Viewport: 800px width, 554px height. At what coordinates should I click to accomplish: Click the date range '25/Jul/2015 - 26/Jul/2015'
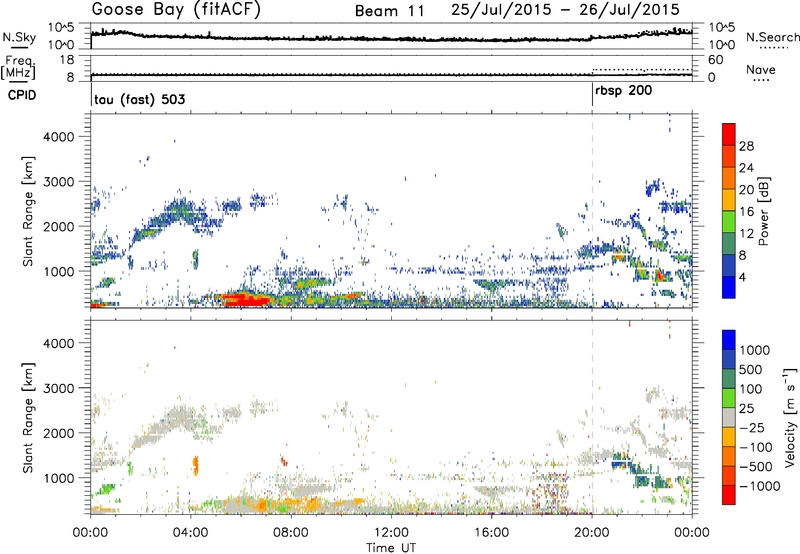(565, 10)
